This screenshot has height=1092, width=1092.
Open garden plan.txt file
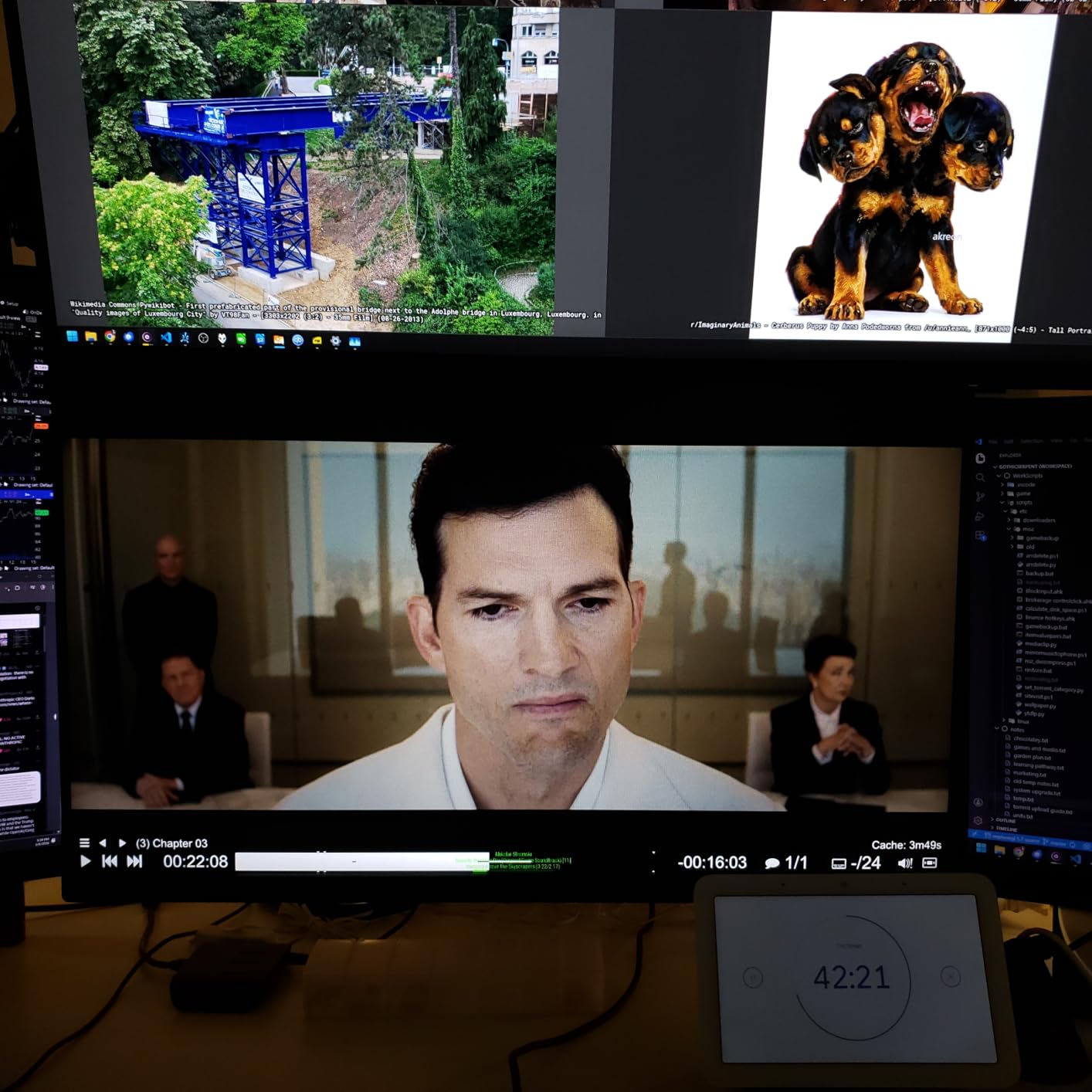tap(1032, 757)
